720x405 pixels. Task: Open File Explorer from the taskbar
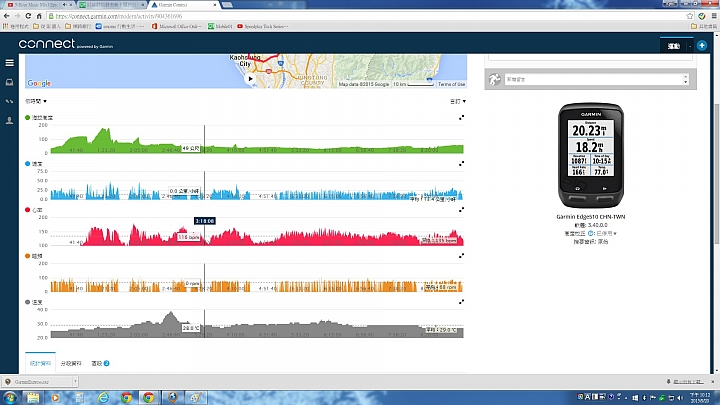(33, 397)
